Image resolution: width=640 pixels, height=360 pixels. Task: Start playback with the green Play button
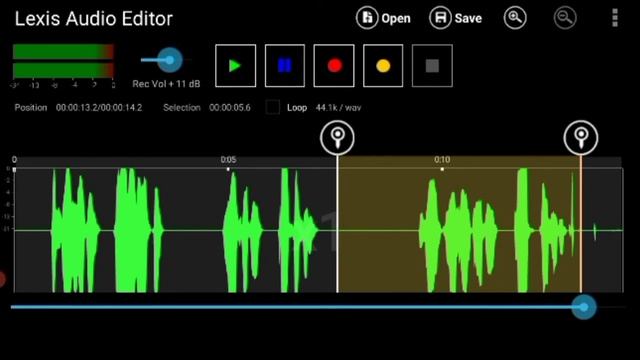(236, 66)
